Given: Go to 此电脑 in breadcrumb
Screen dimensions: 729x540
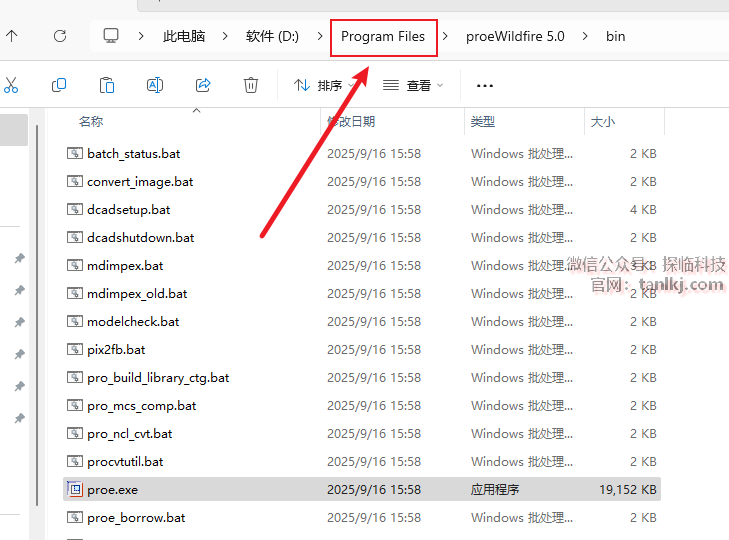Looking at the screenshot, I should 184,36.
